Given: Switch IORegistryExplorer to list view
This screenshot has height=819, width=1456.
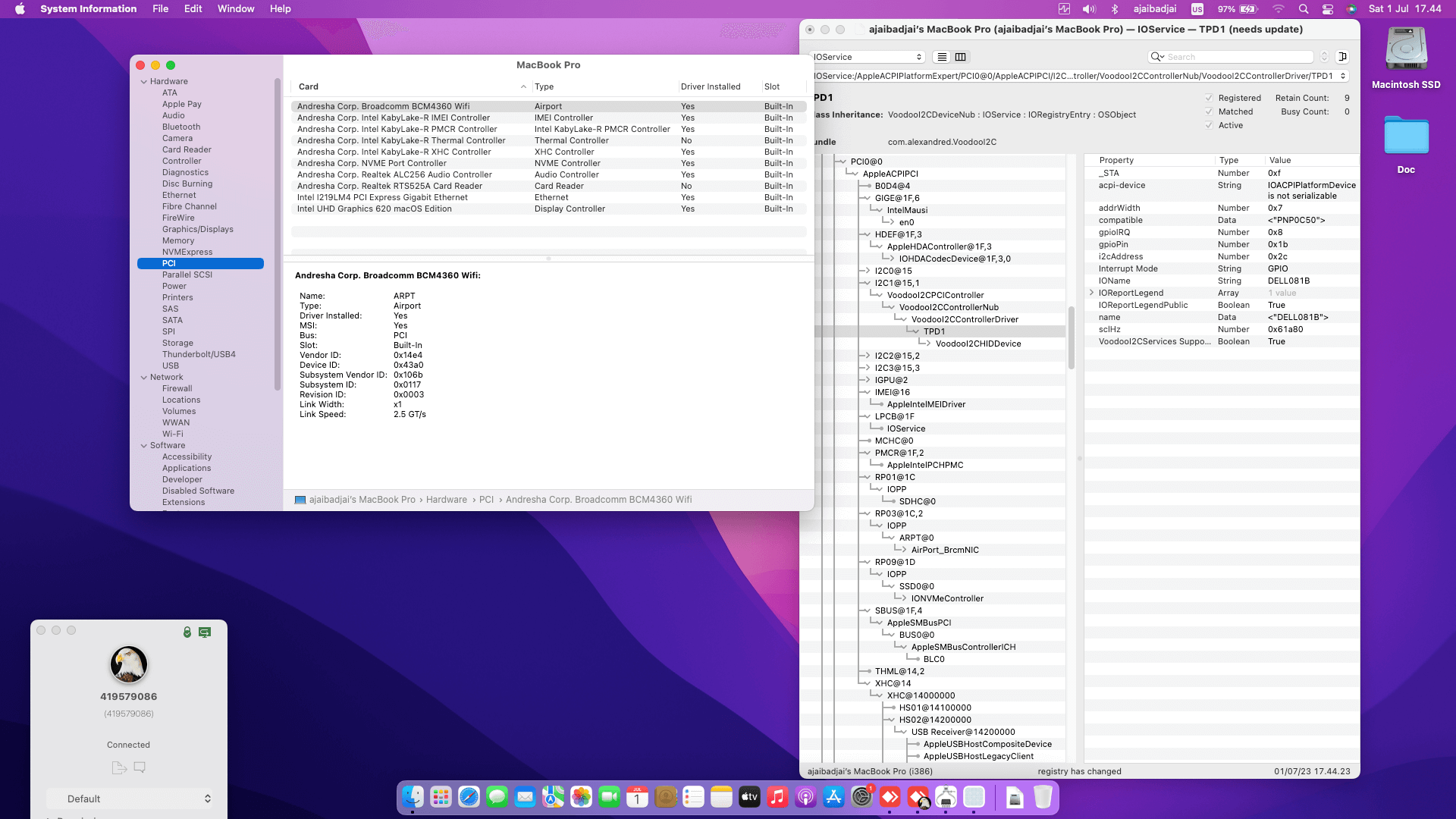Looking at the screenshot, I should click(x=942, y=57).
